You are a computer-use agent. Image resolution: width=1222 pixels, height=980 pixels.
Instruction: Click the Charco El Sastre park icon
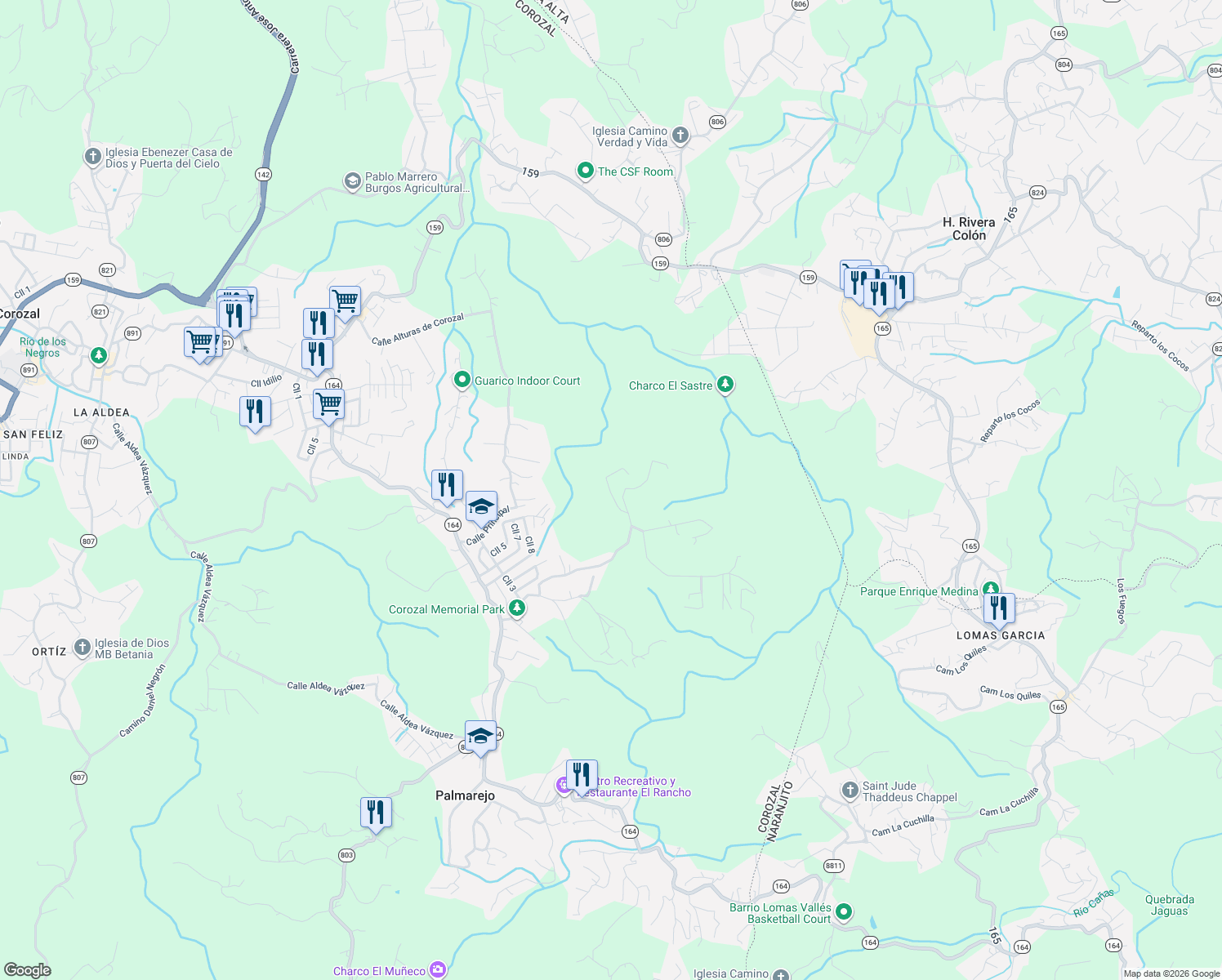coord(725,385)
